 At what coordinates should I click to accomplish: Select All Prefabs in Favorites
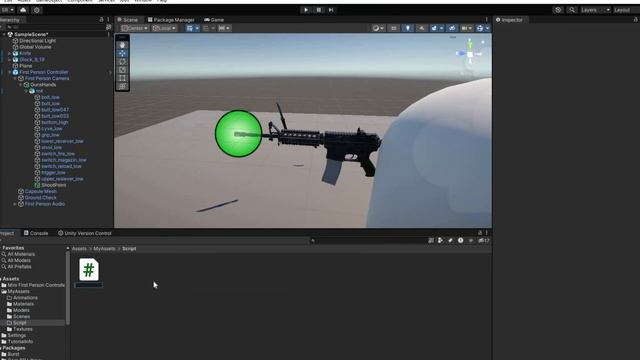tap(19, 267)
